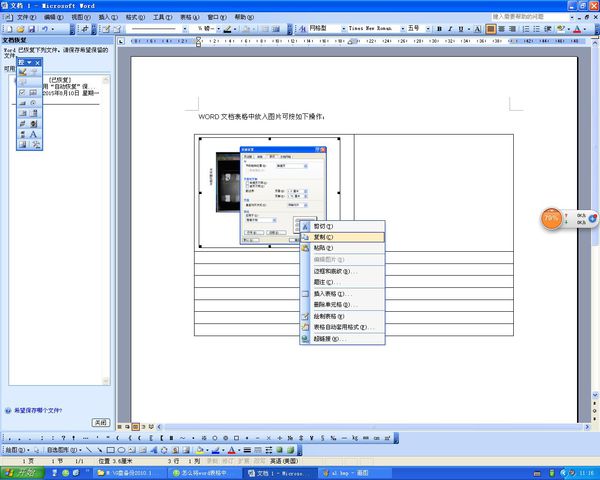Image resolution: width=600 pixels, height=480 pixels.
Task: Open the browser 怎么将word表格中 taskbar item
Action: [x=206, y=473]
